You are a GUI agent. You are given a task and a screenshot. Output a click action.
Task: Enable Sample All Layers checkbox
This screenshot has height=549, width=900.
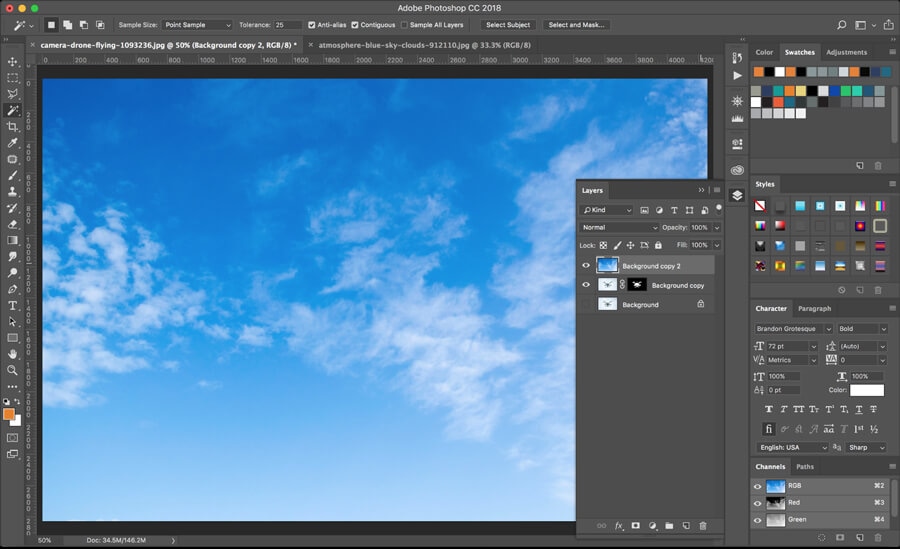[404, 24]
